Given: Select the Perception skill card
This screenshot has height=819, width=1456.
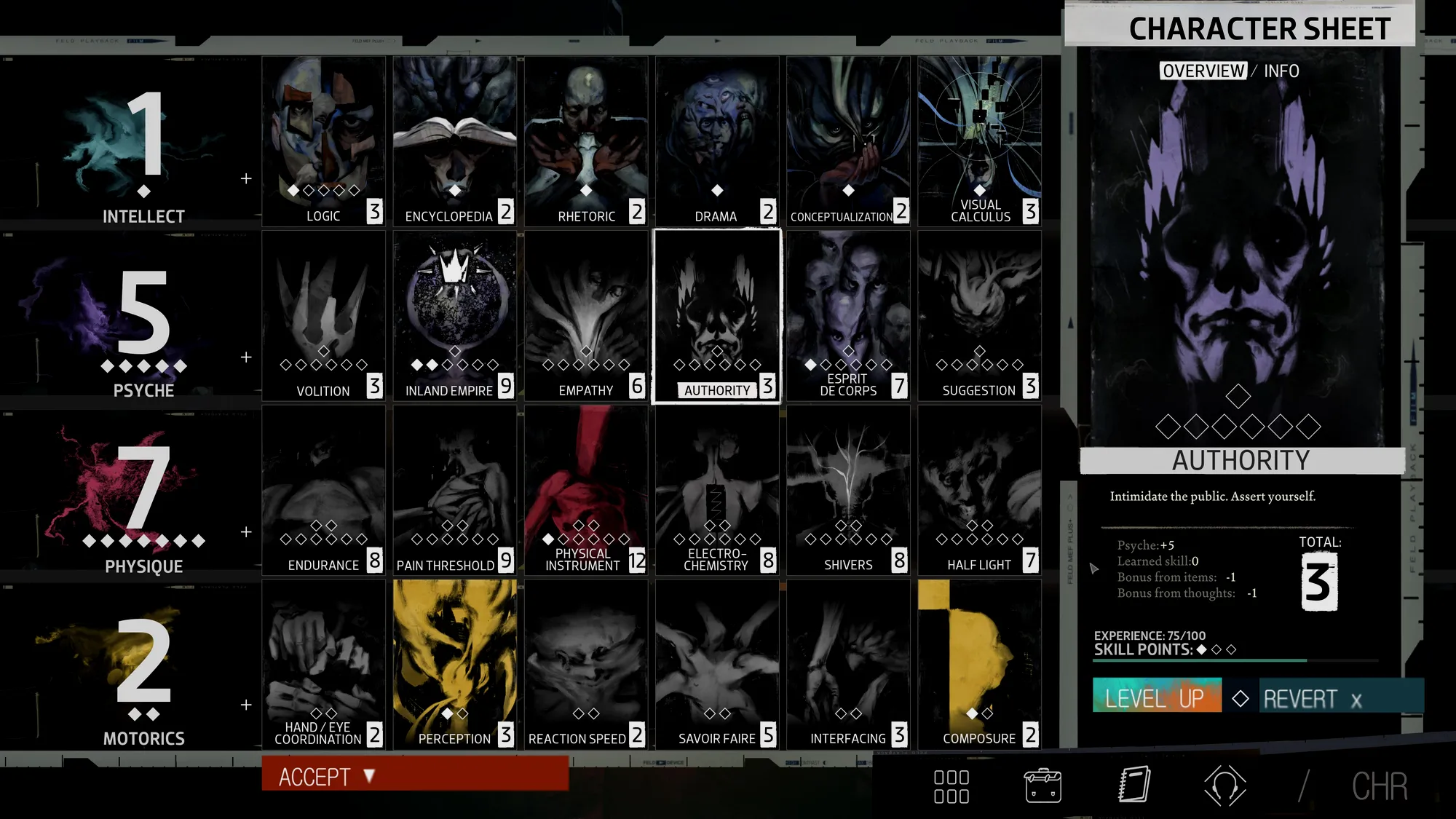Looking at the screenshot, I should tap(455, 665).
